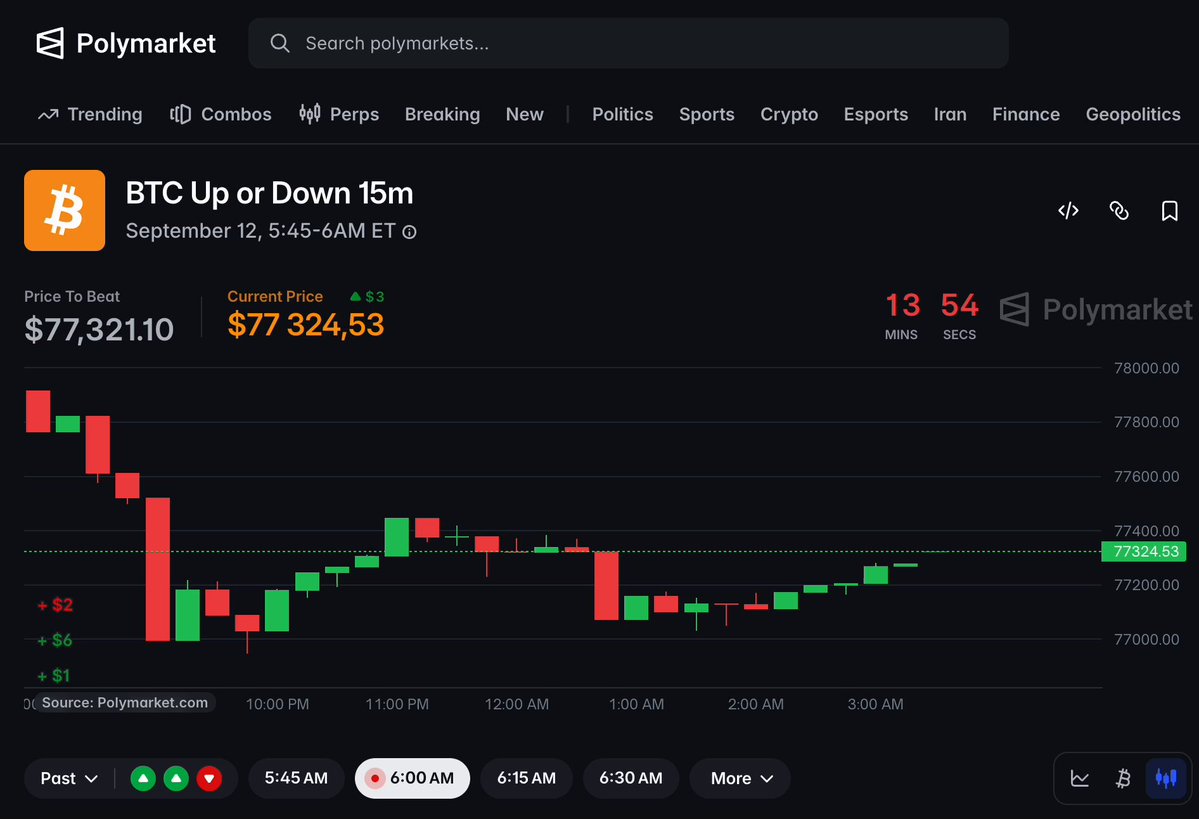Go to the Trending tab
Viewport: 1199px width, 819px height.
(90, 115)
